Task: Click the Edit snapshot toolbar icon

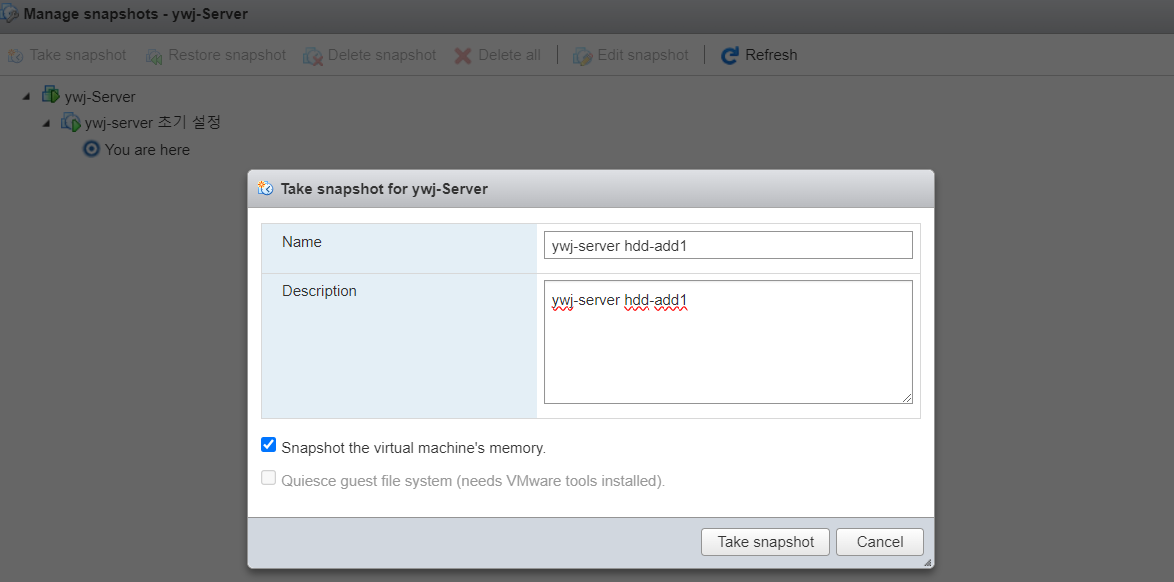Action: pyautogui.click(x=583, y=55)
